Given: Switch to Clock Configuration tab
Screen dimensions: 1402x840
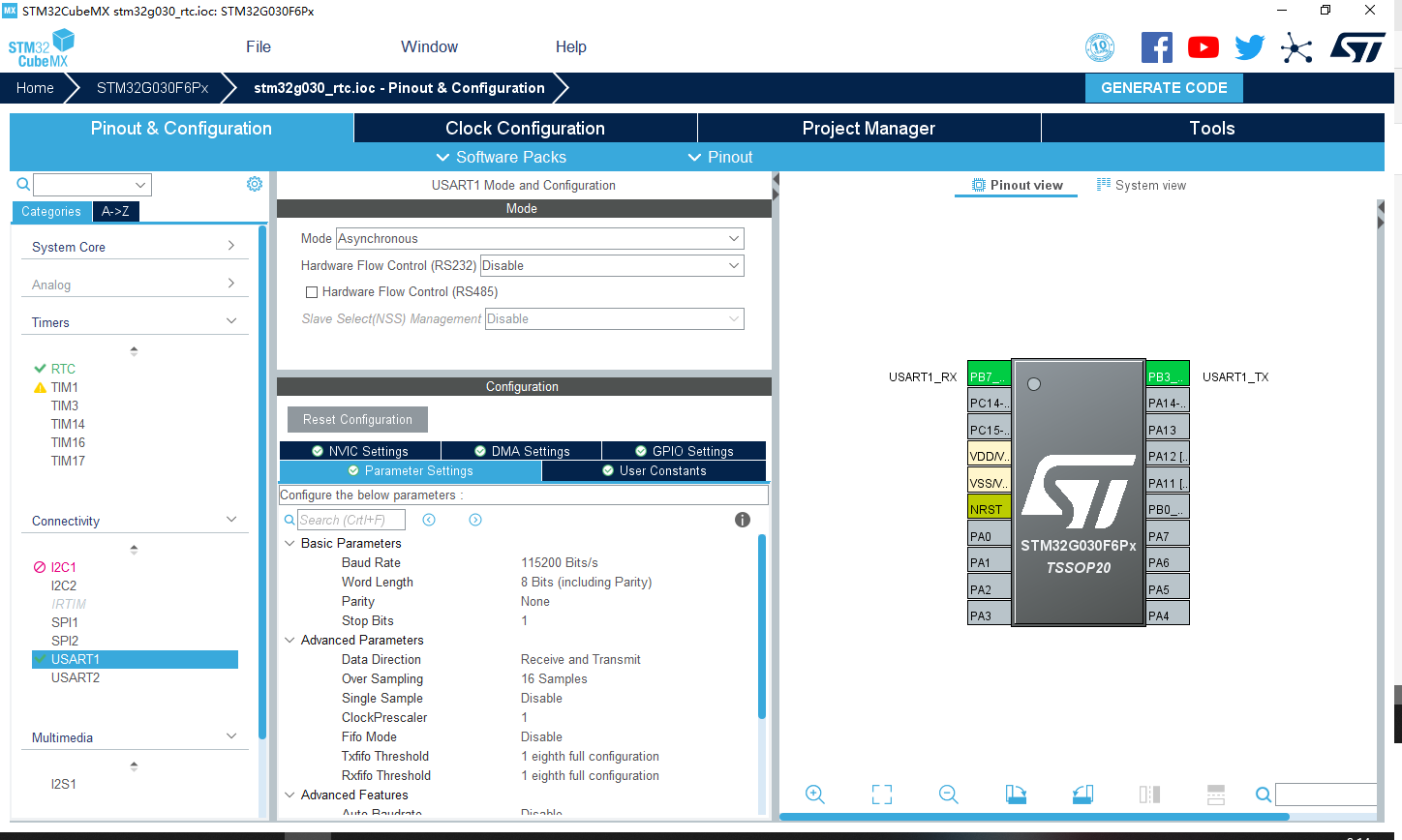Looking at the screenshot, I should [x=525, y=128].
